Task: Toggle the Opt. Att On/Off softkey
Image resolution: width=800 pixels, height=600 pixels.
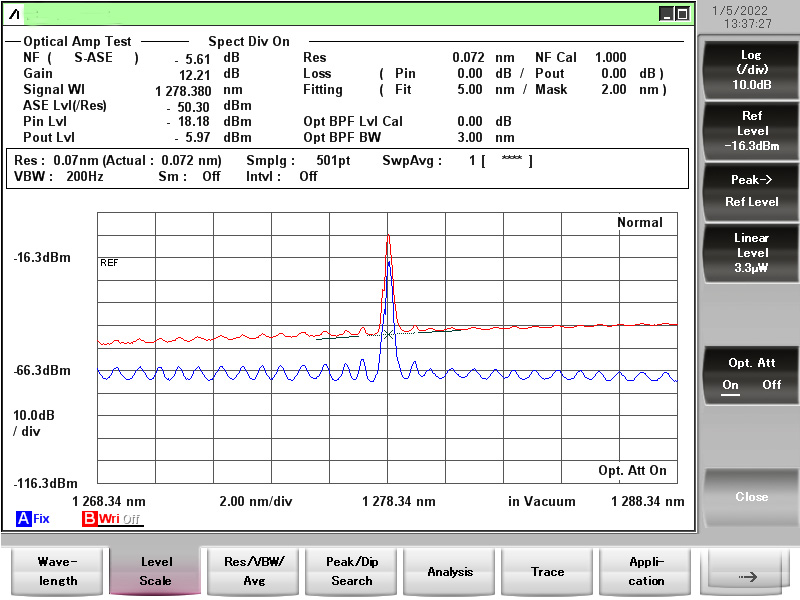Action: 751,373
